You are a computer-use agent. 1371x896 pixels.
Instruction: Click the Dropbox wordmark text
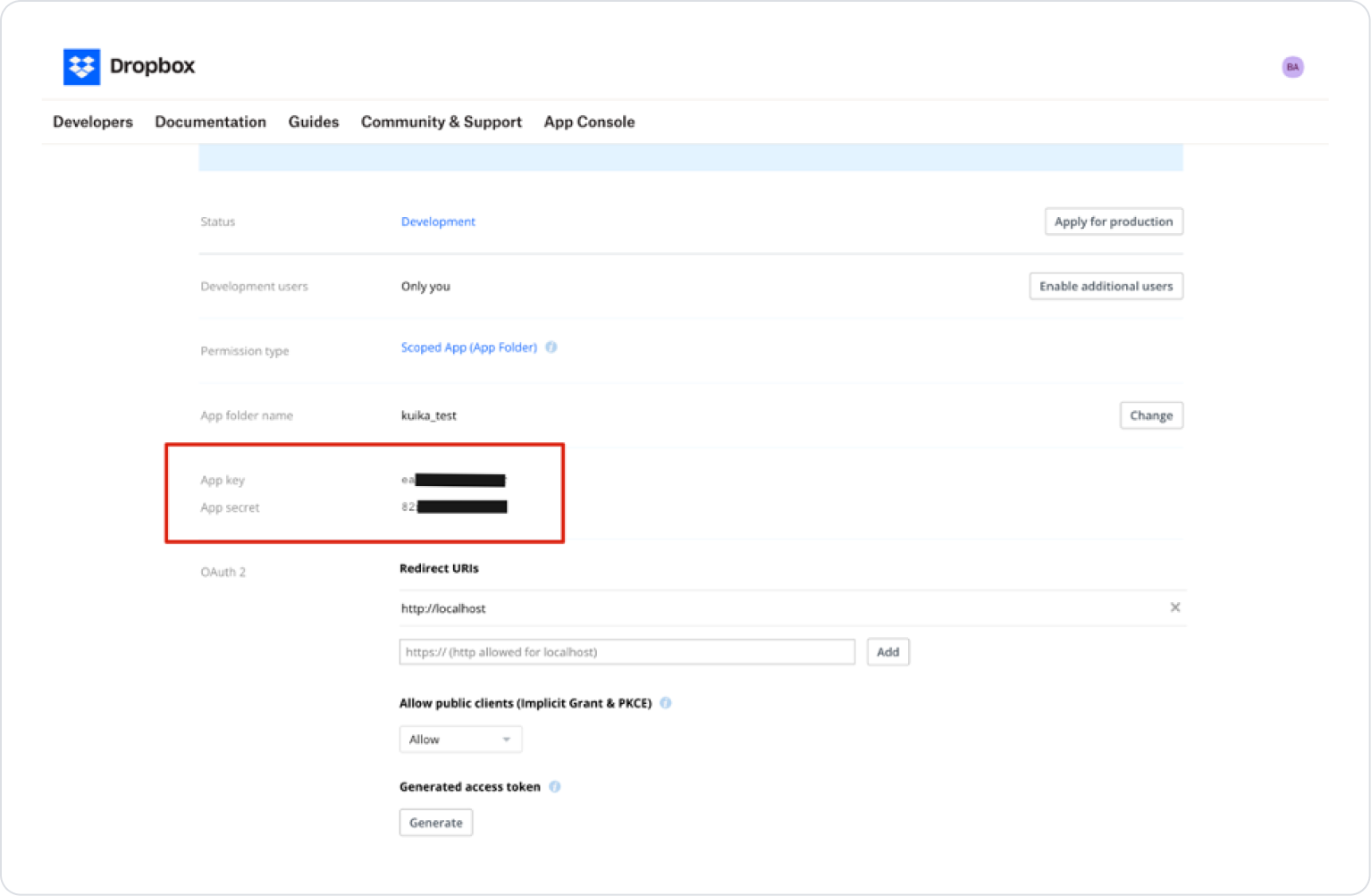[x=152, y=66]
